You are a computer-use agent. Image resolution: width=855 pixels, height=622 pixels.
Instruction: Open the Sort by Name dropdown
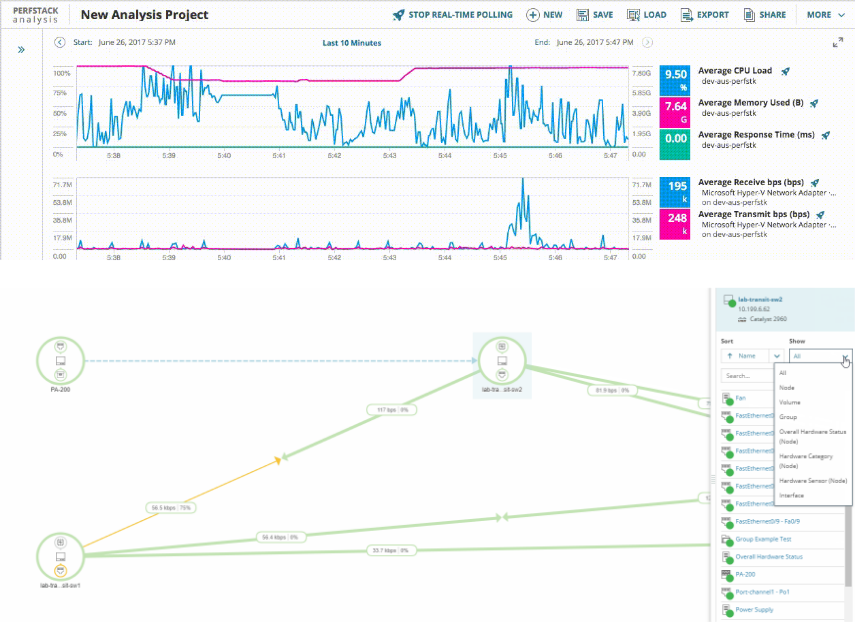[x=749, y=356]
